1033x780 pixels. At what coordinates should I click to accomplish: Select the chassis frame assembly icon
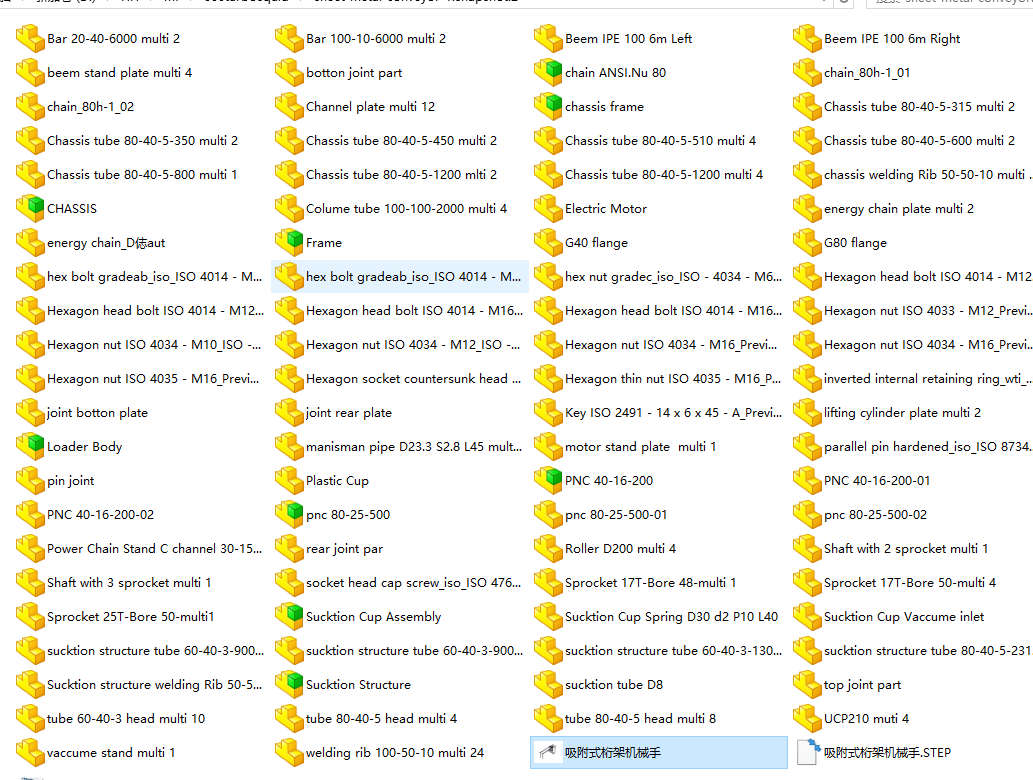click(x=548, y=107)
